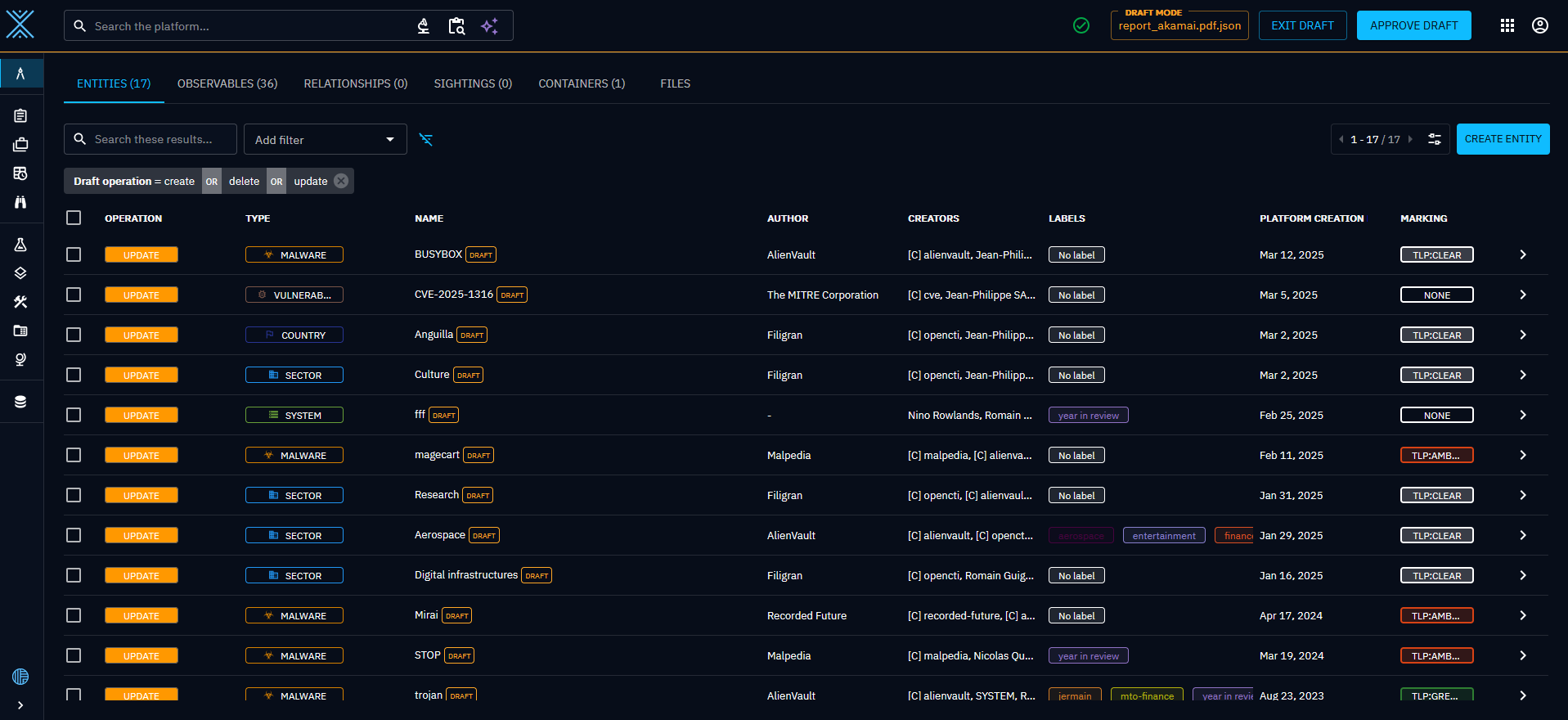Open the list settings sliders icon
The height and width of the screenshot is (720, 1568).
1435,139
